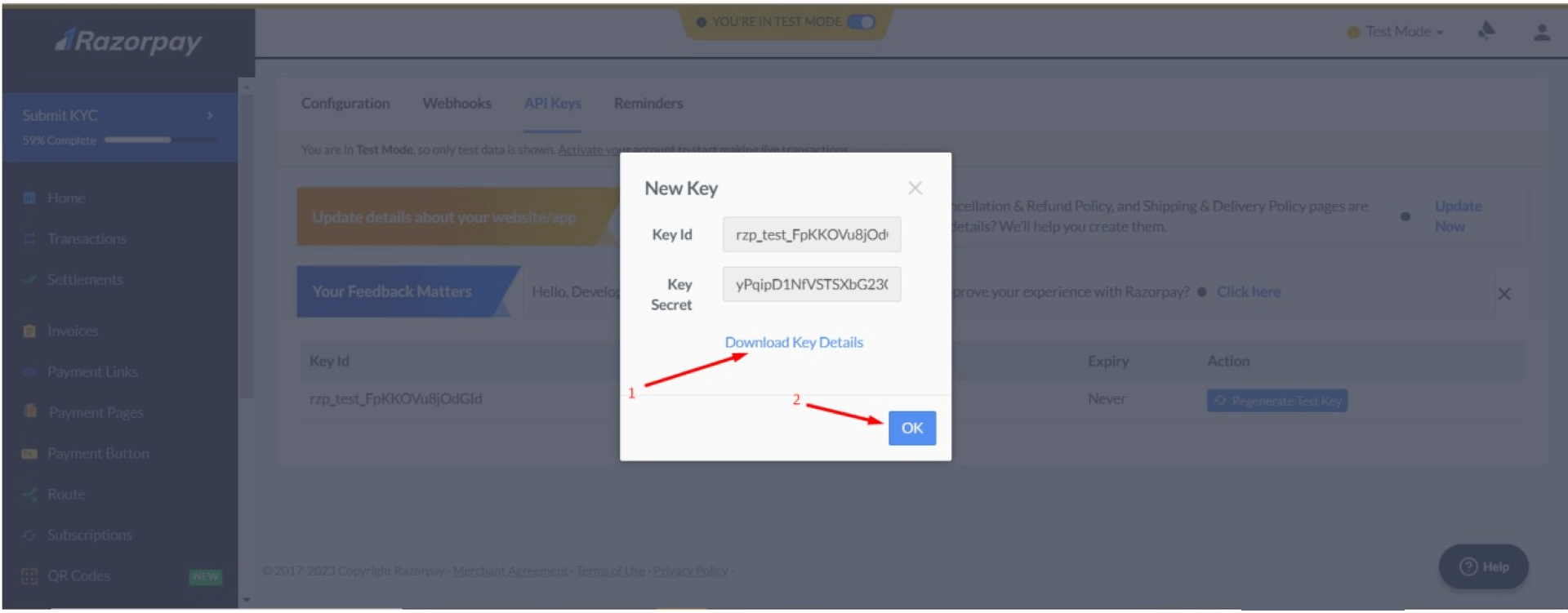Click the Download Key Details link
The height and width of the screenshot is (613, 1568).
(793, 343)
